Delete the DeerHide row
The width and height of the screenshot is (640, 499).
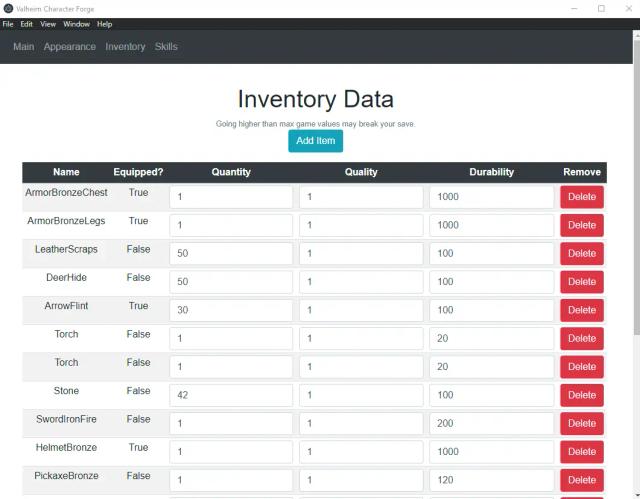tap(582, 282)
